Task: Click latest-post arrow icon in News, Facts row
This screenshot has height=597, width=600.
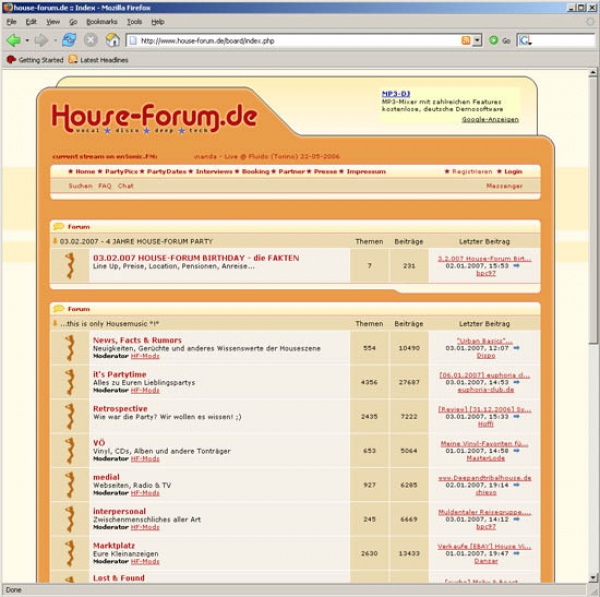Action: [516, 348]
